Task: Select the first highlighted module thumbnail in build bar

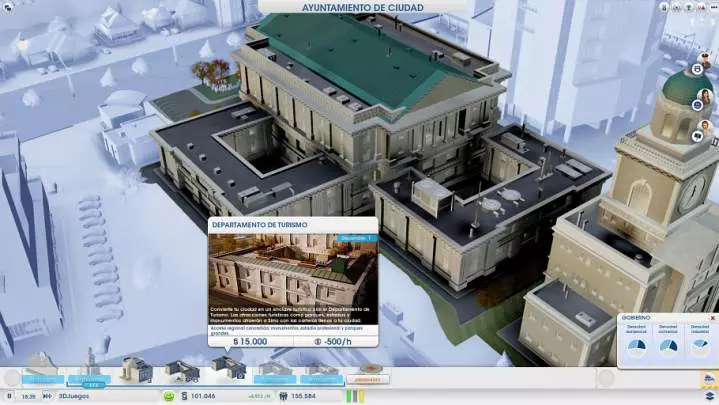Action: tap(136, 370)
